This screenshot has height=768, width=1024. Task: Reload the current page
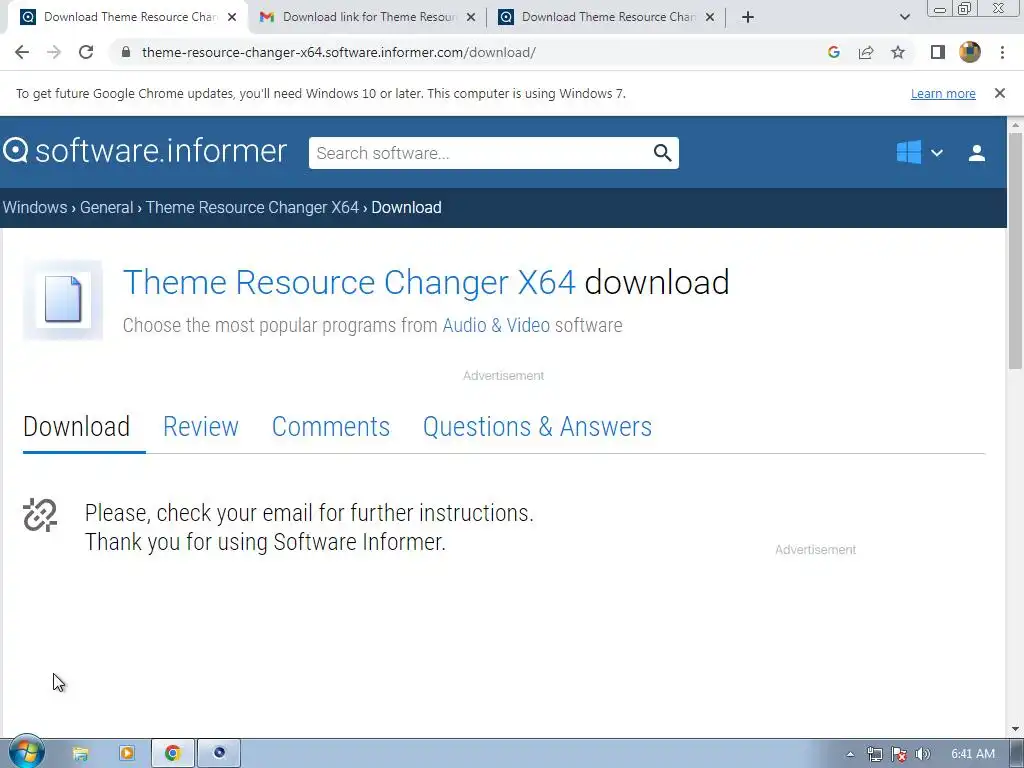[x=86, y=52]
